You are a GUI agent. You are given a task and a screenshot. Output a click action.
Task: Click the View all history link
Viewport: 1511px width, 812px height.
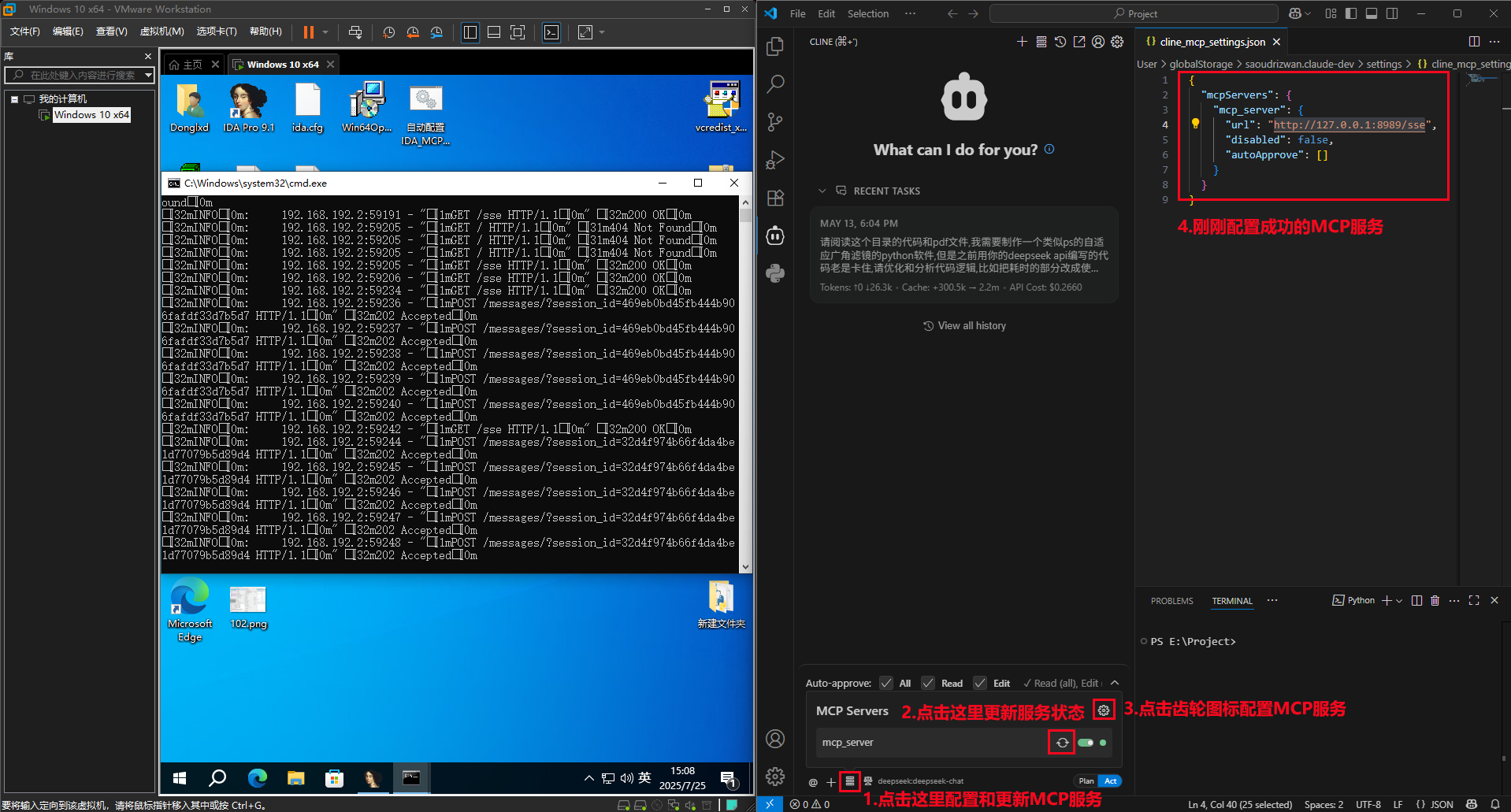[x=964, y=326]
